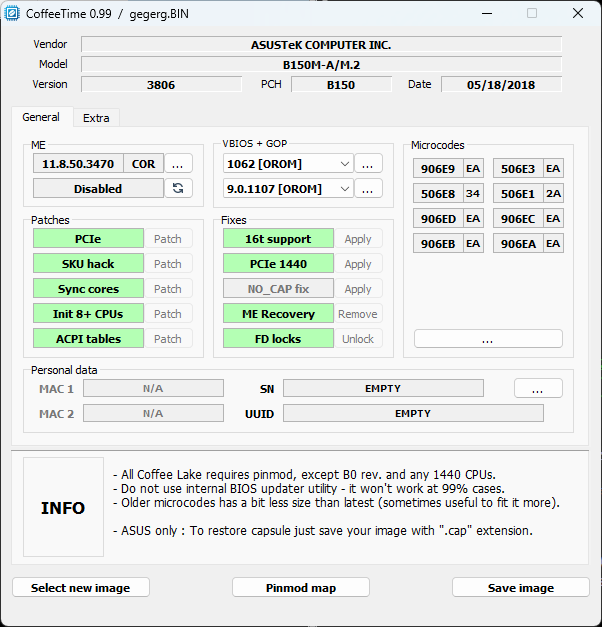Viewport: 602px width, 627px height.
Task: Open the ME version browse button
Action: [x=178, y=164]
